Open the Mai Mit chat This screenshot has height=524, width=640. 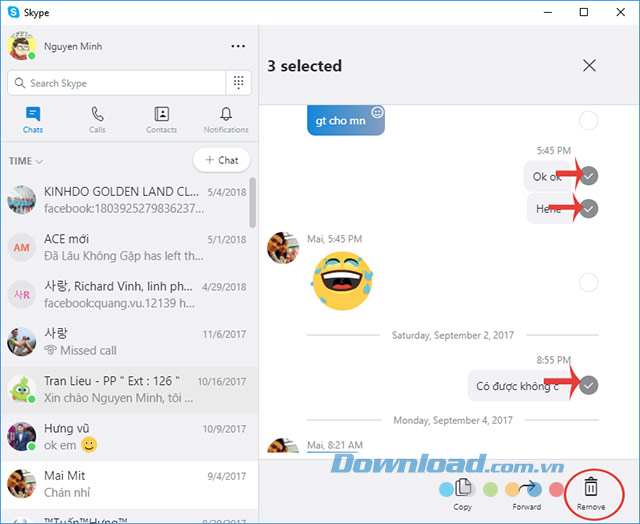[129, 484]
